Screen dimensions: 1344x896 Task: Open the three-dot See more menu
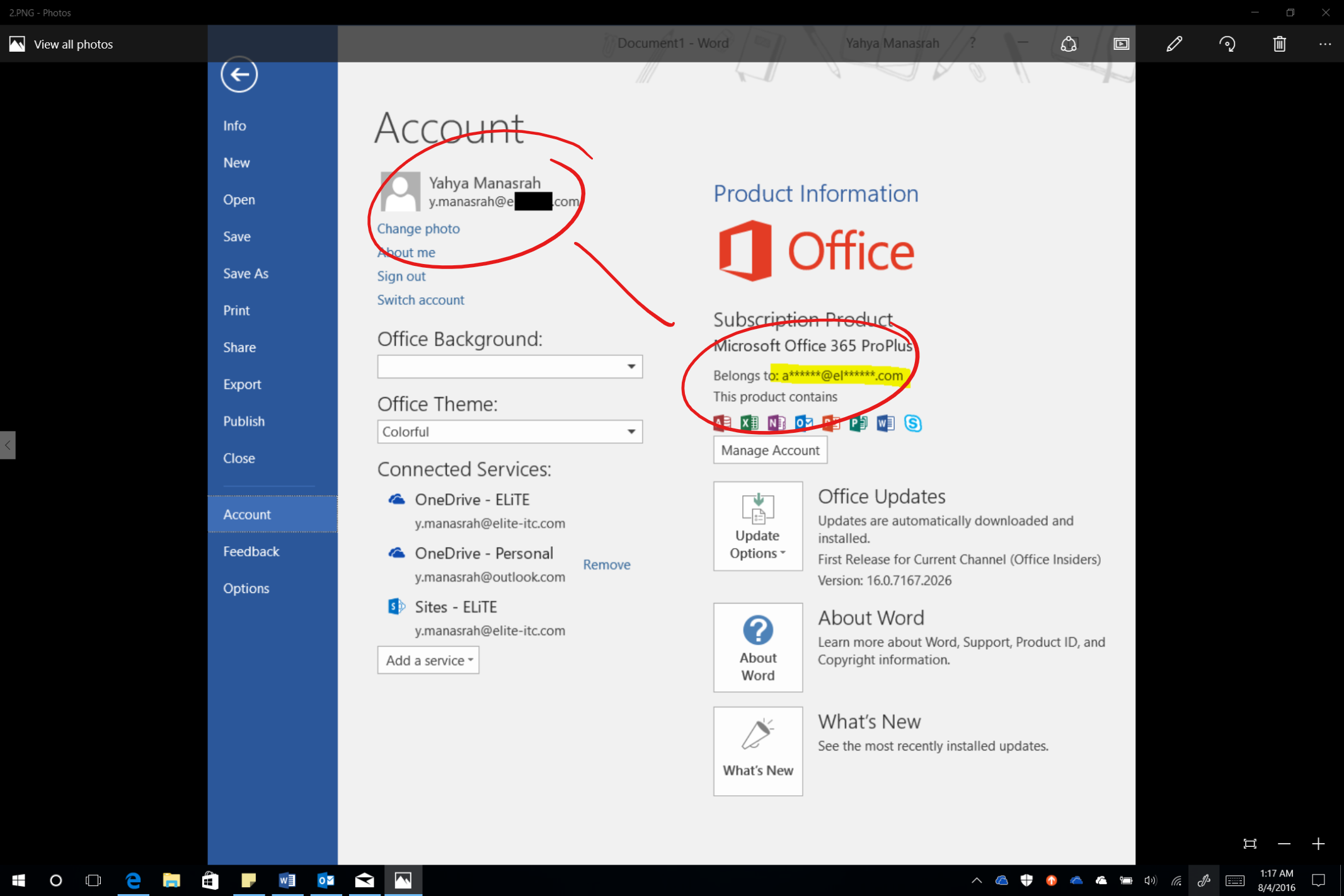click(1325, 44)
